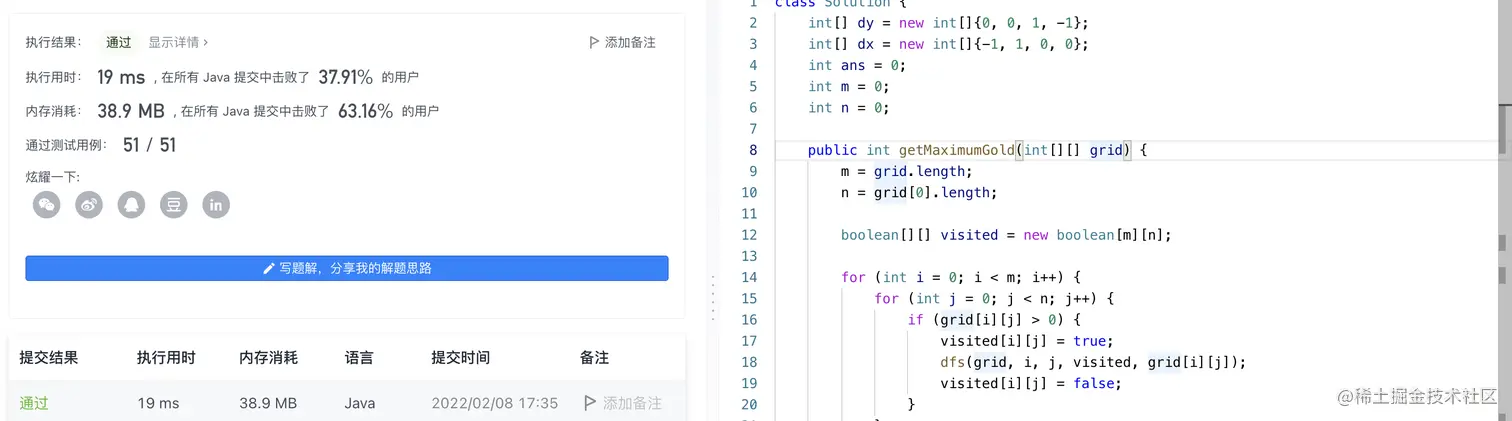This screenshot has height=421, width=1512.
Task: Click the 'int n = 0;' code line
Action: 848,107
